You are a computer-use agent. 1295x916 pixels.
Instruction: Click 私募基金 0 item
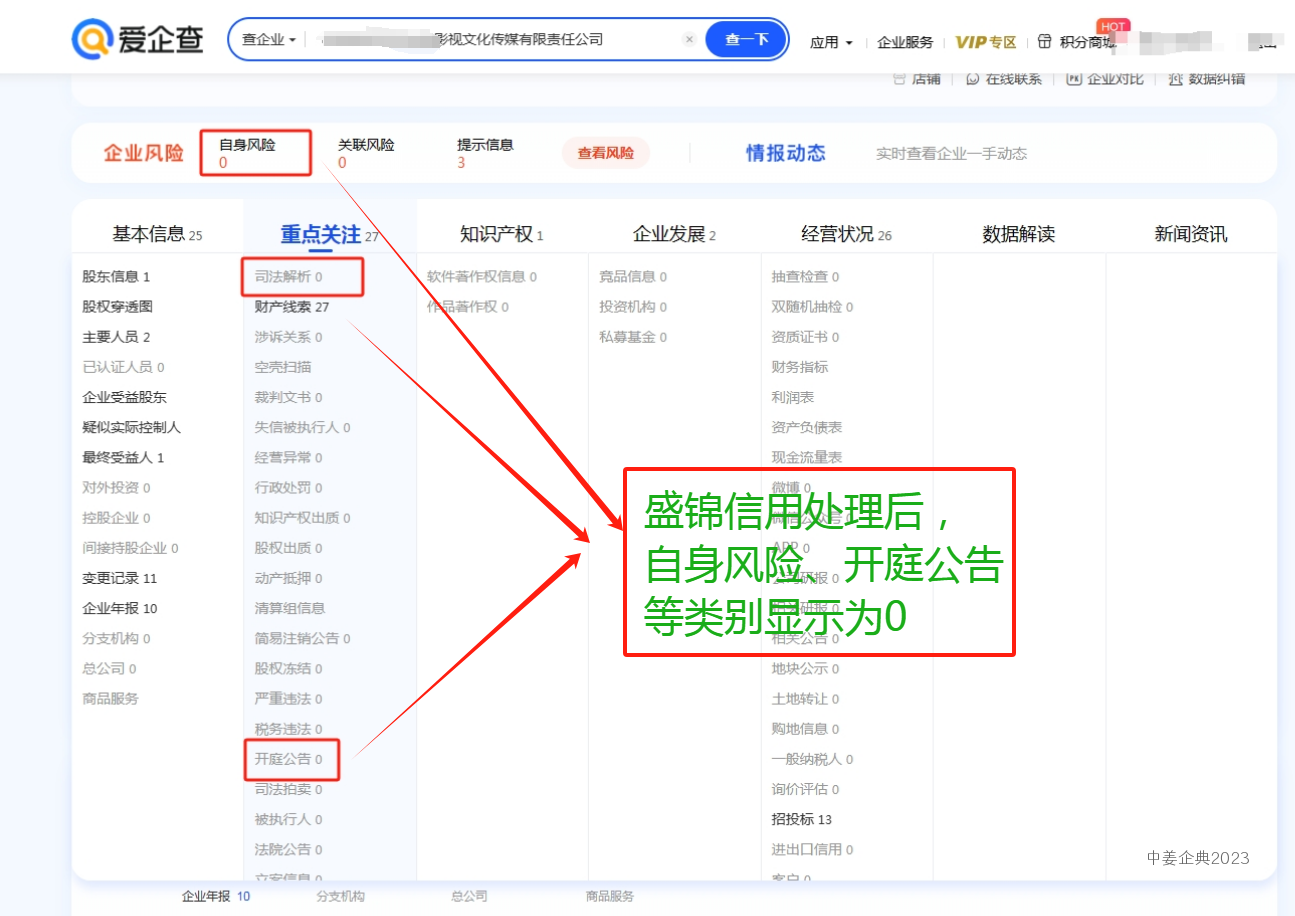633,337
